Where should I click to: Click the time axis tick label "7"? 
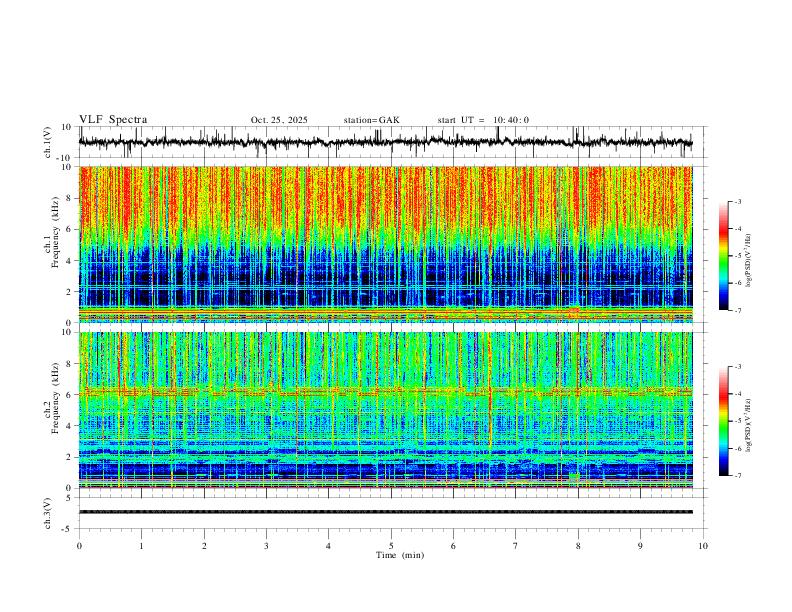516,546
